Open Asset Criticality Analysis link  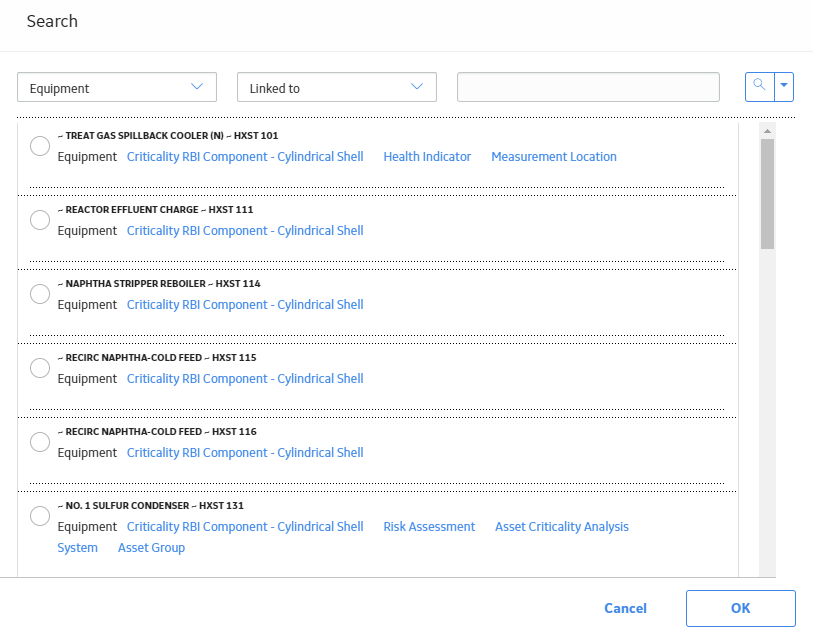tap(562, 526)
